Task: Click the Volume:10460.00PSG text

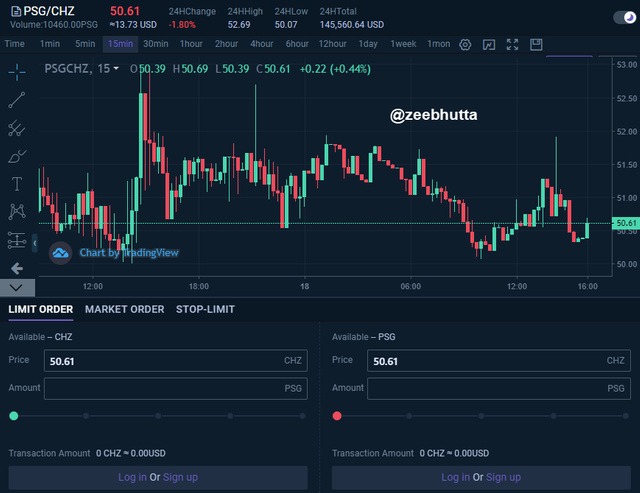Action: pos(54,25)
